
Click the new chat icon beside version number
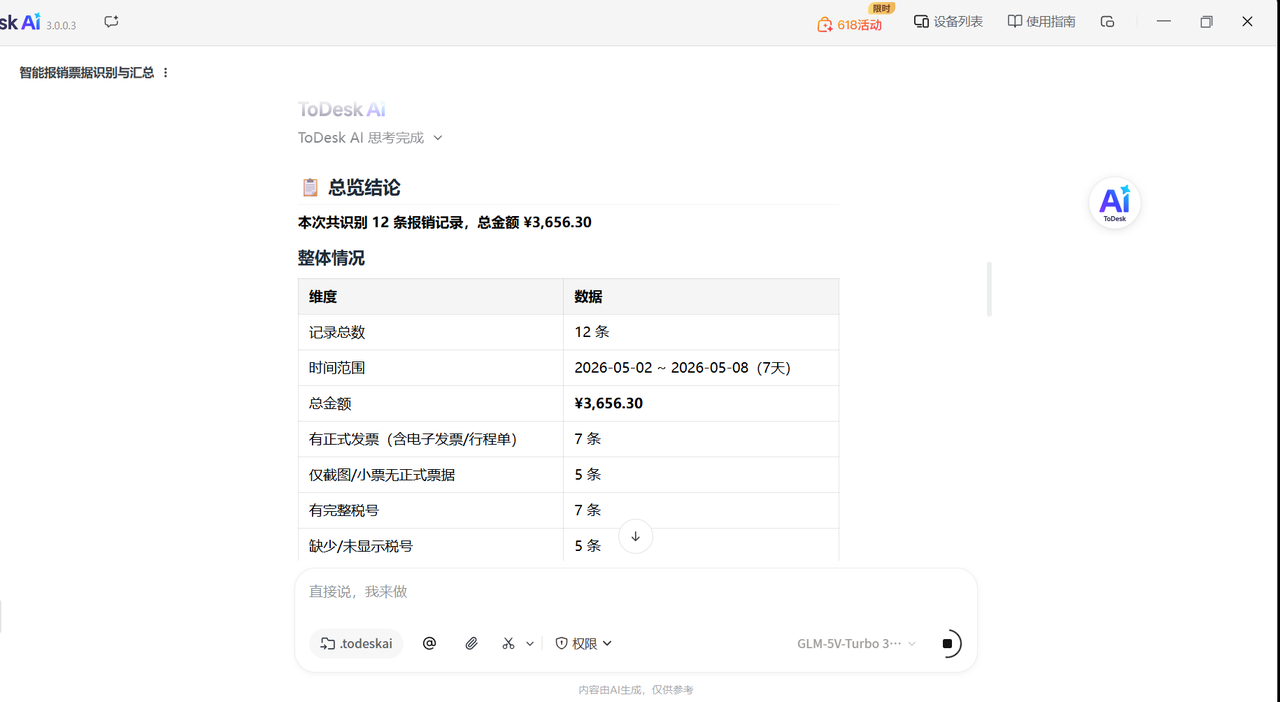[111, 22]
